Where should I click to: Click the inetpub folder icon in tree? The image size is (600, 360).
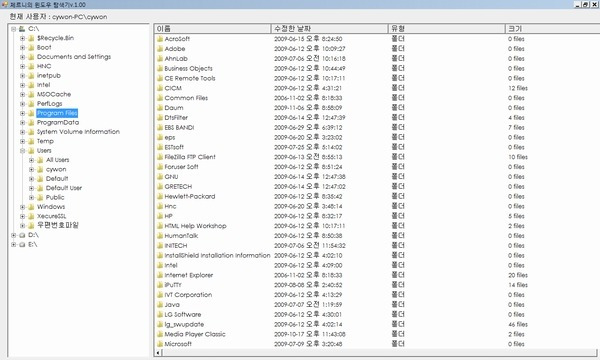pos(31,76)
